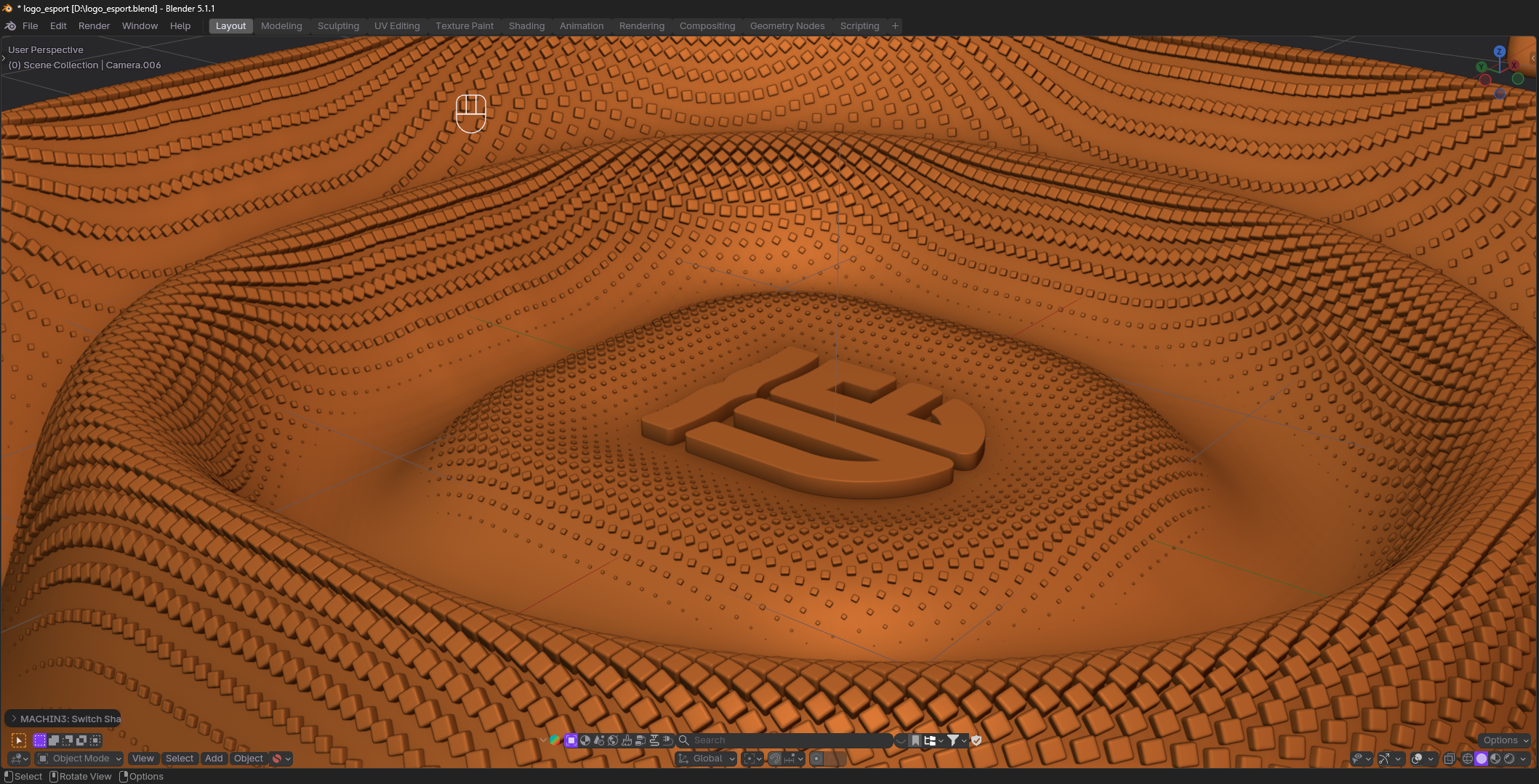Open the Options dropdown
The height and width of the screenshot is (784, 1539).
point(1506,740)
